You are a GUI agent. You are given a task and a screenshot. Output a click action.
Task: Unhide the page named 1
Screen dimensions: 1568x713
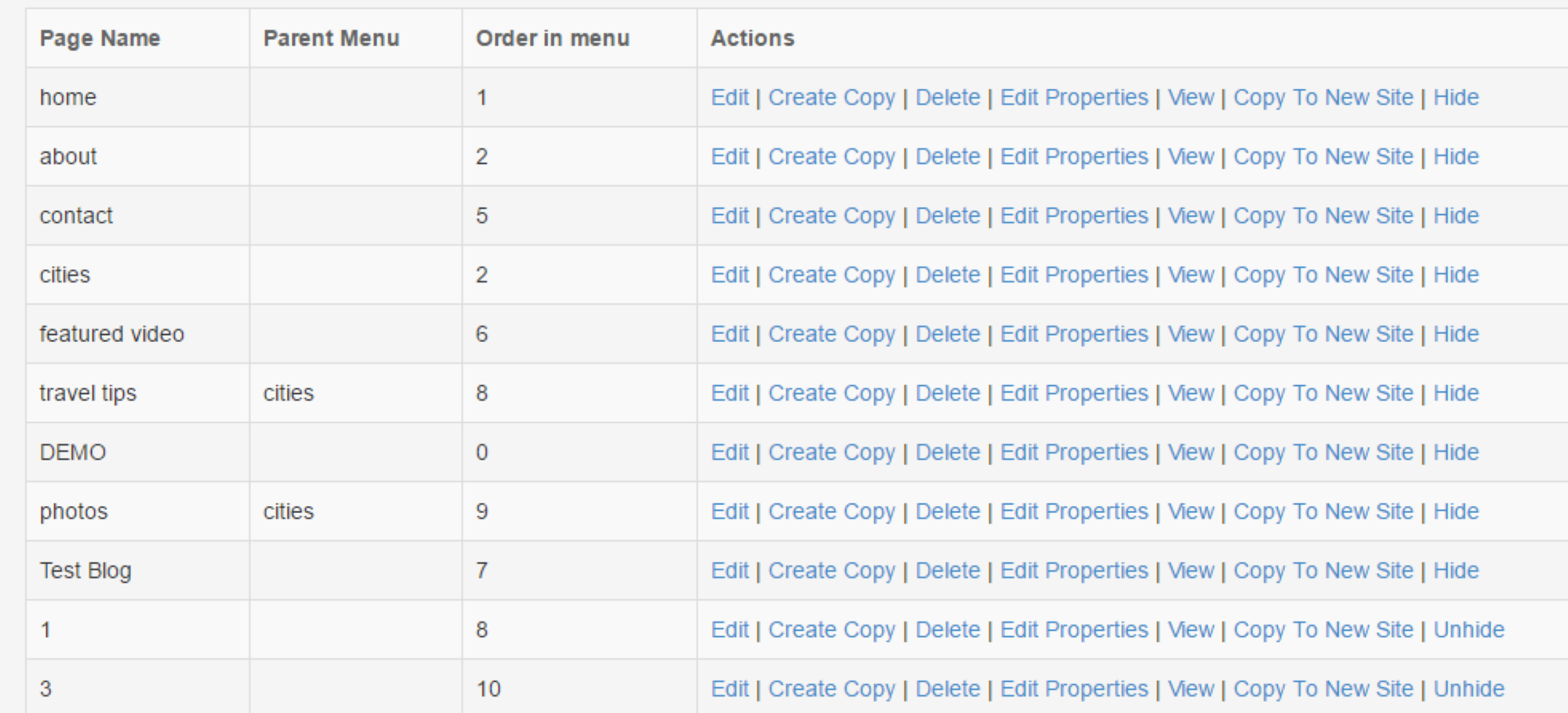tap(1468, 630)
